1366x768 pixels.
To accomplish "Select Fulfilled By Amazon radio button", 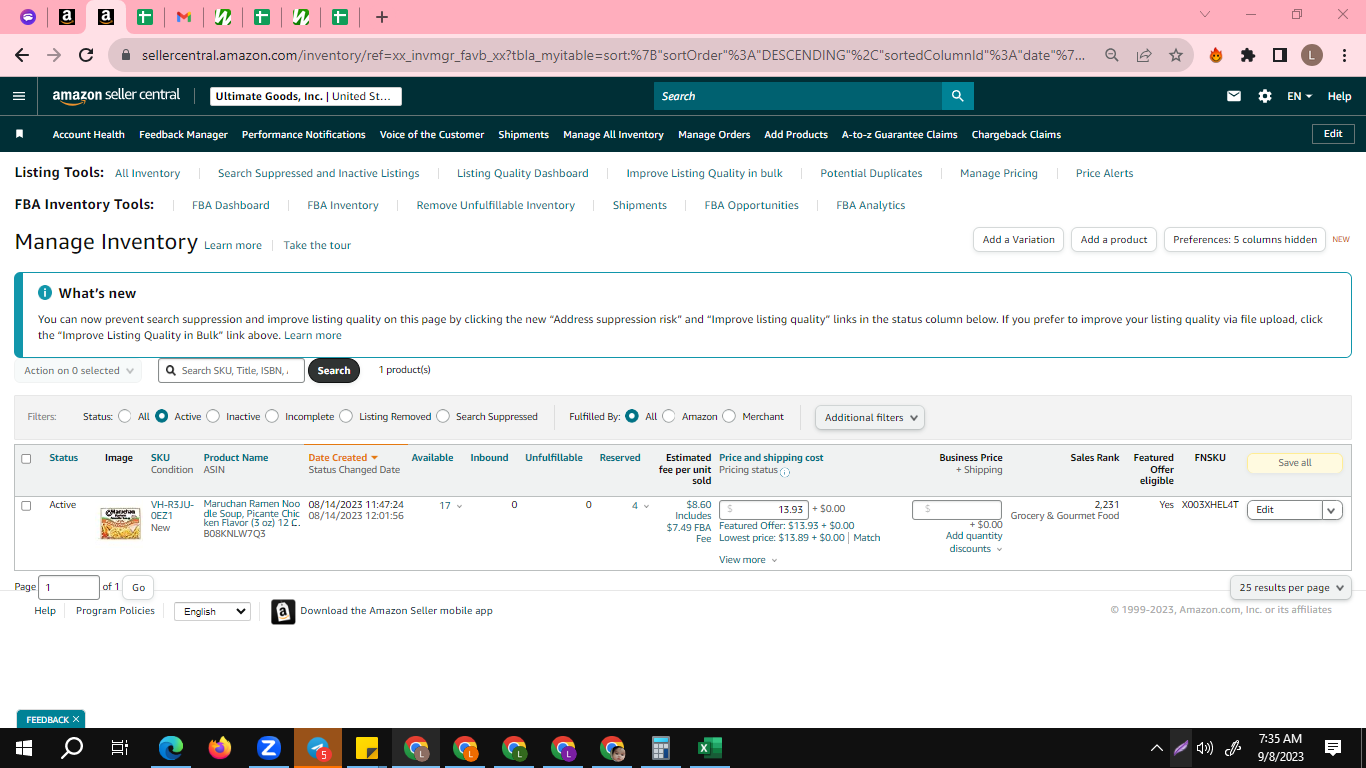I will [x=669, y=416].
